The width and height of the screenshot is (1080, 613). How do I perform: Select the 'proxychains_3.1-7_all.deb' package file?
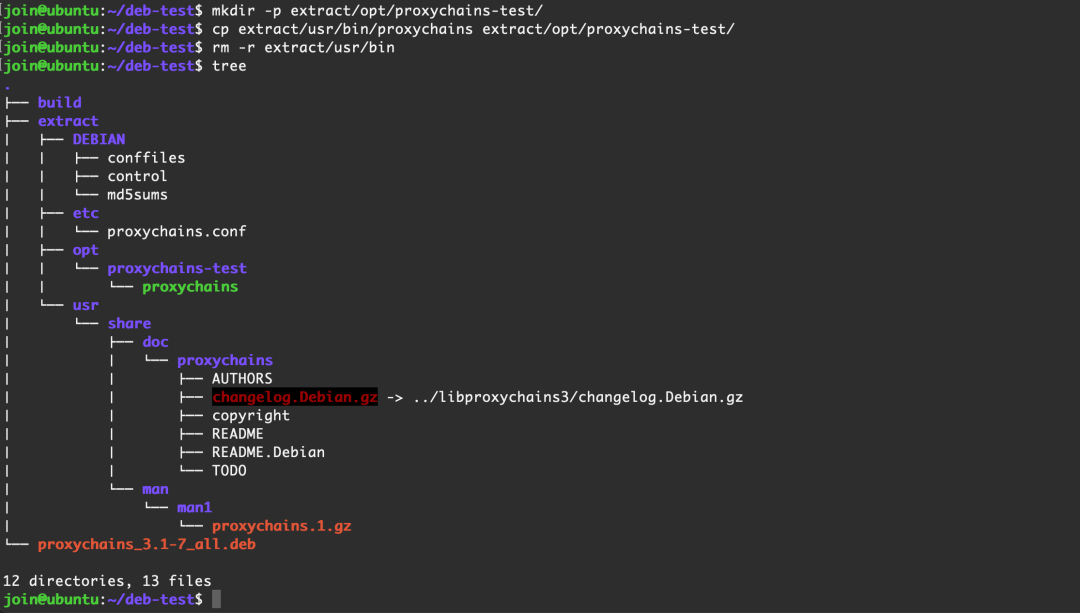coord(147,544)
